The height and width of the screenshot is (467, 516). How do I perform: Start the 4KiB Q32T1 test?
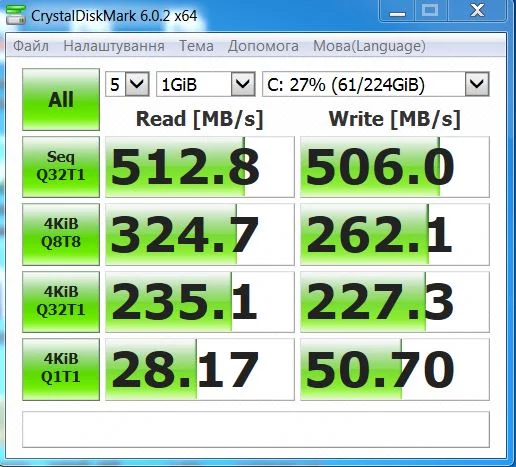[x=61, y=302]
